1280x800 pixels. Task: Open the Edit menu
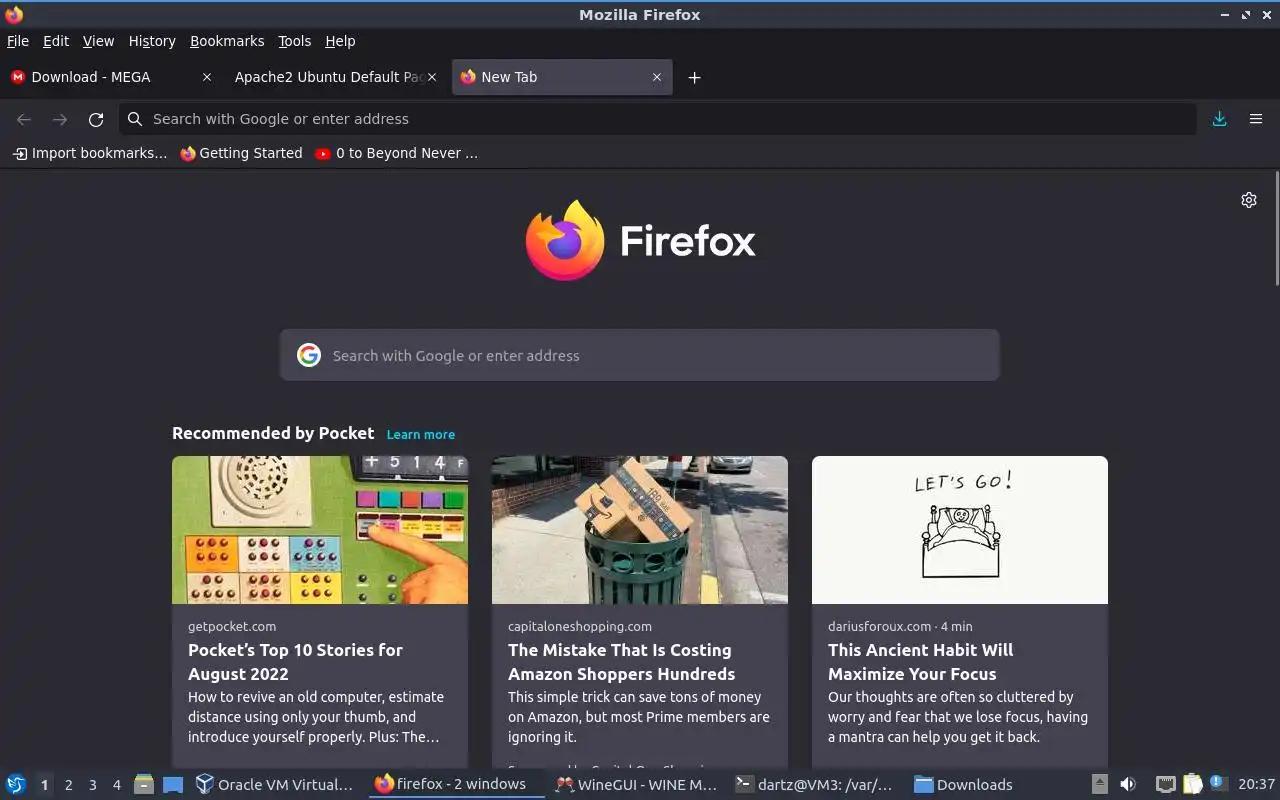point(56,41)
